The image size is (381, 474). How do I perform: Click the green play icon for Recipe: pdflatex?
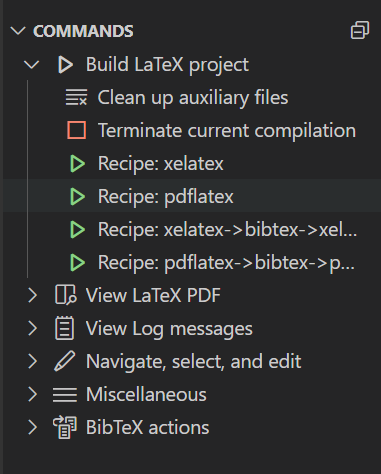coord(77,196)
